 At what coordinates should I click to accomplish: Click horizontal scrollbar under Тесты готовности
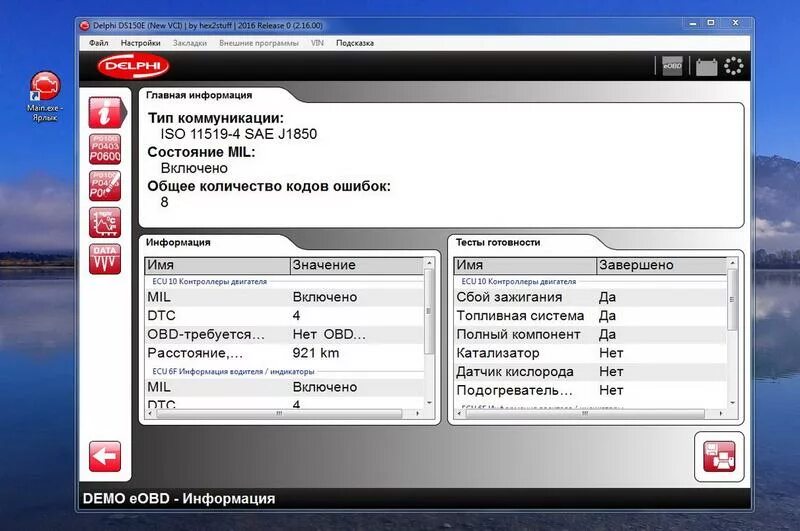pos(585,414)
